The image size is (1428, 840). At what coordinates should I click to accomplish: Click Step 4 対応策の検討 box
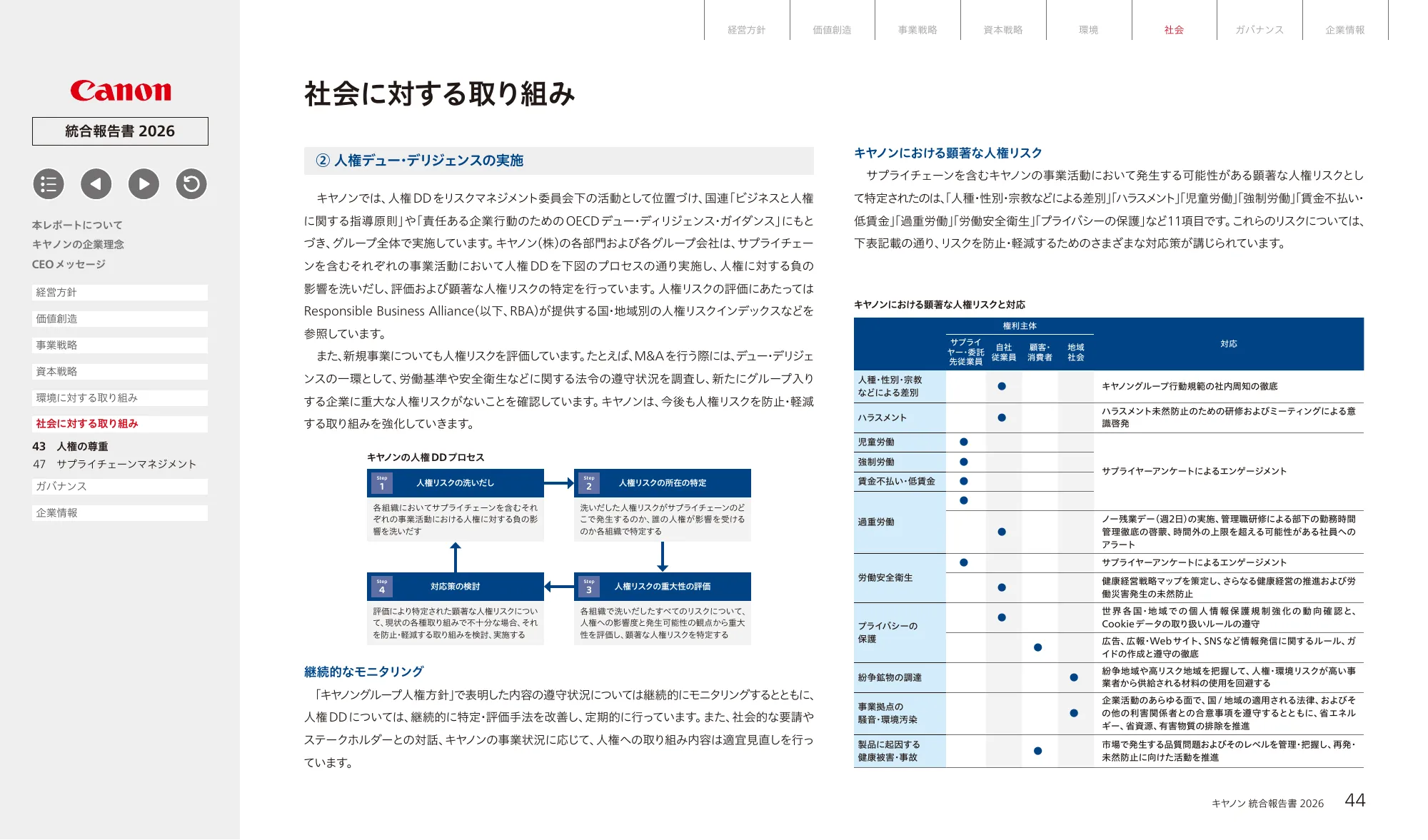[456, 587]
